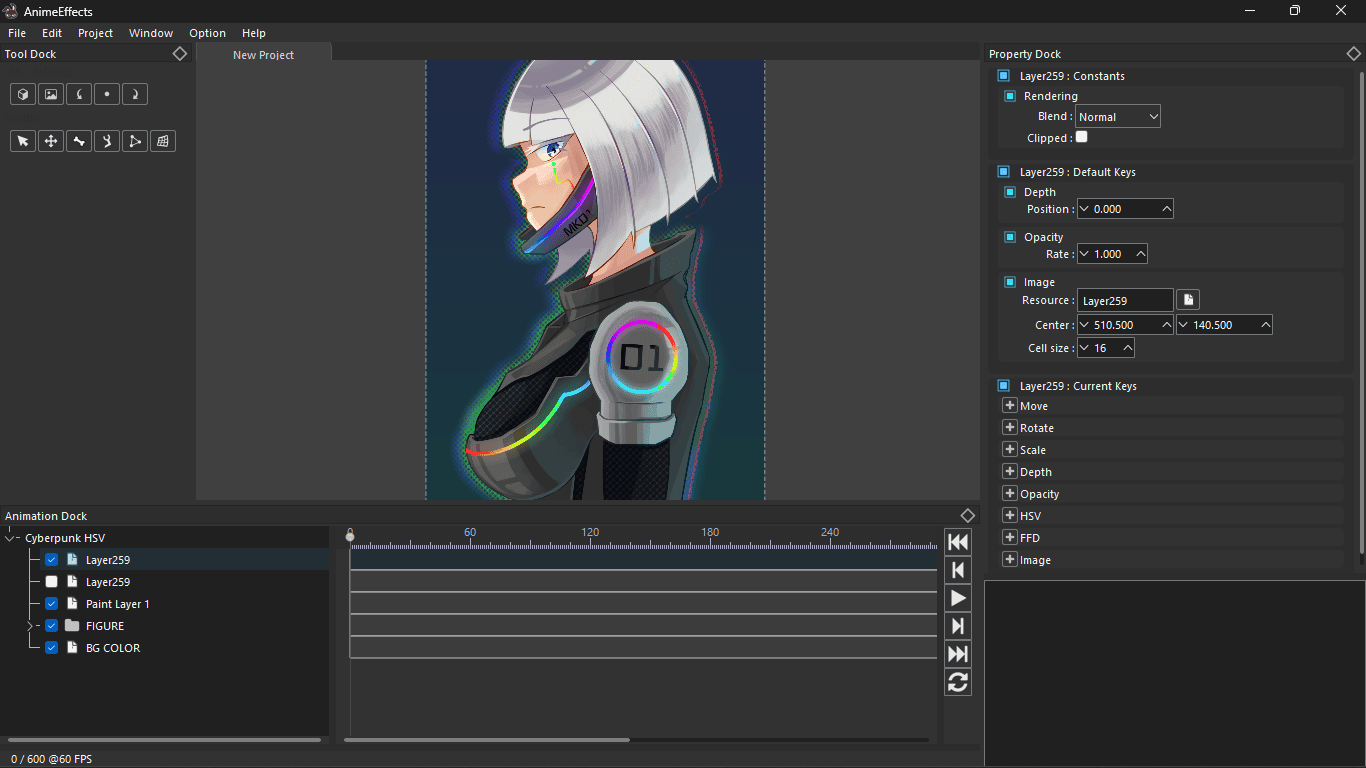Image resolution: width=1366 pixels, height=768 pixels.
Task: Select the Mesh editor tool
Action: click(x=134, y=141)
